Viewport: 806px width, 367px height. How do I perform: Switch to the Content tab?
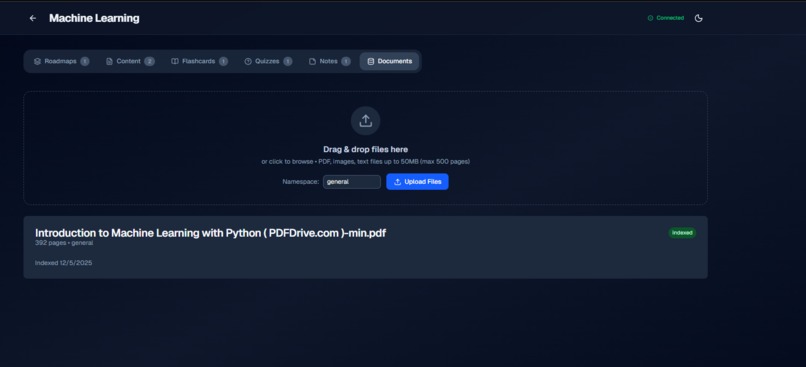point(130,61)
